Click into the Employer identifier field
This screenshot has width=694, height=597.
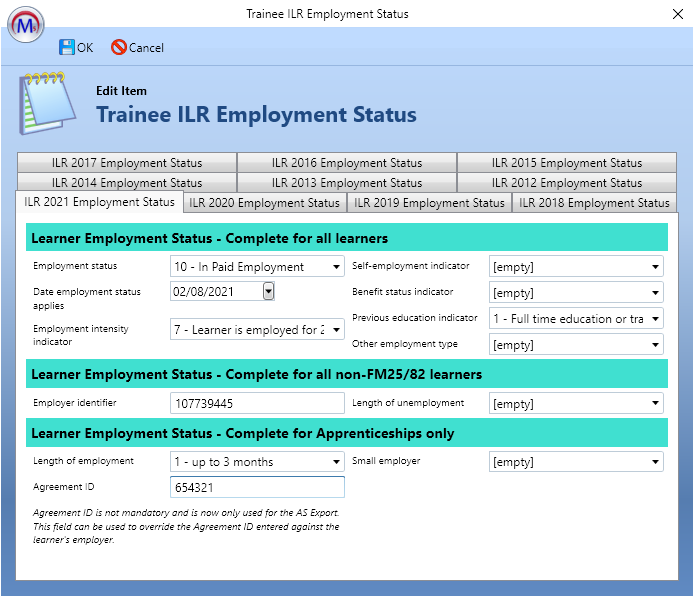pos(257,404)
